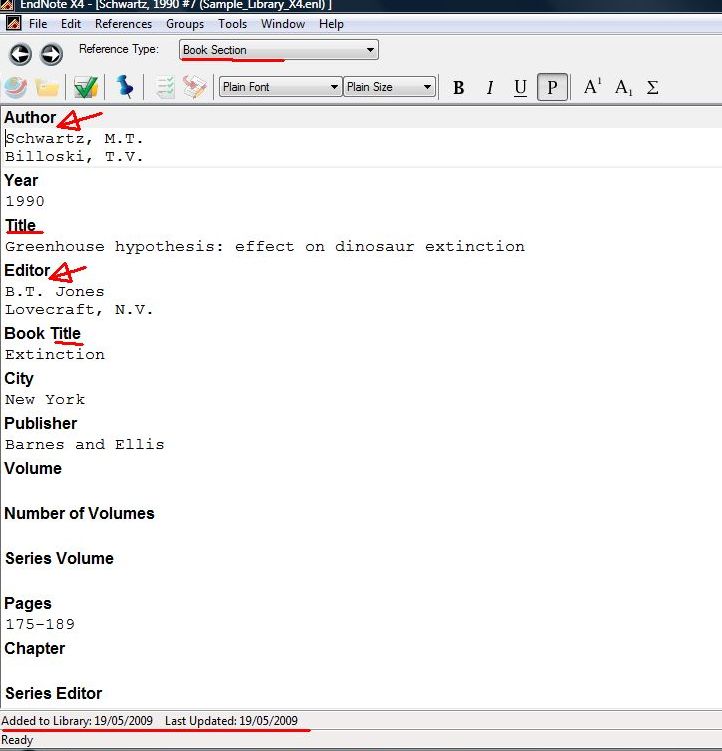This screenshot has width=722, height=751.
Task: Click the Ready status bar text
Action: 17,740
